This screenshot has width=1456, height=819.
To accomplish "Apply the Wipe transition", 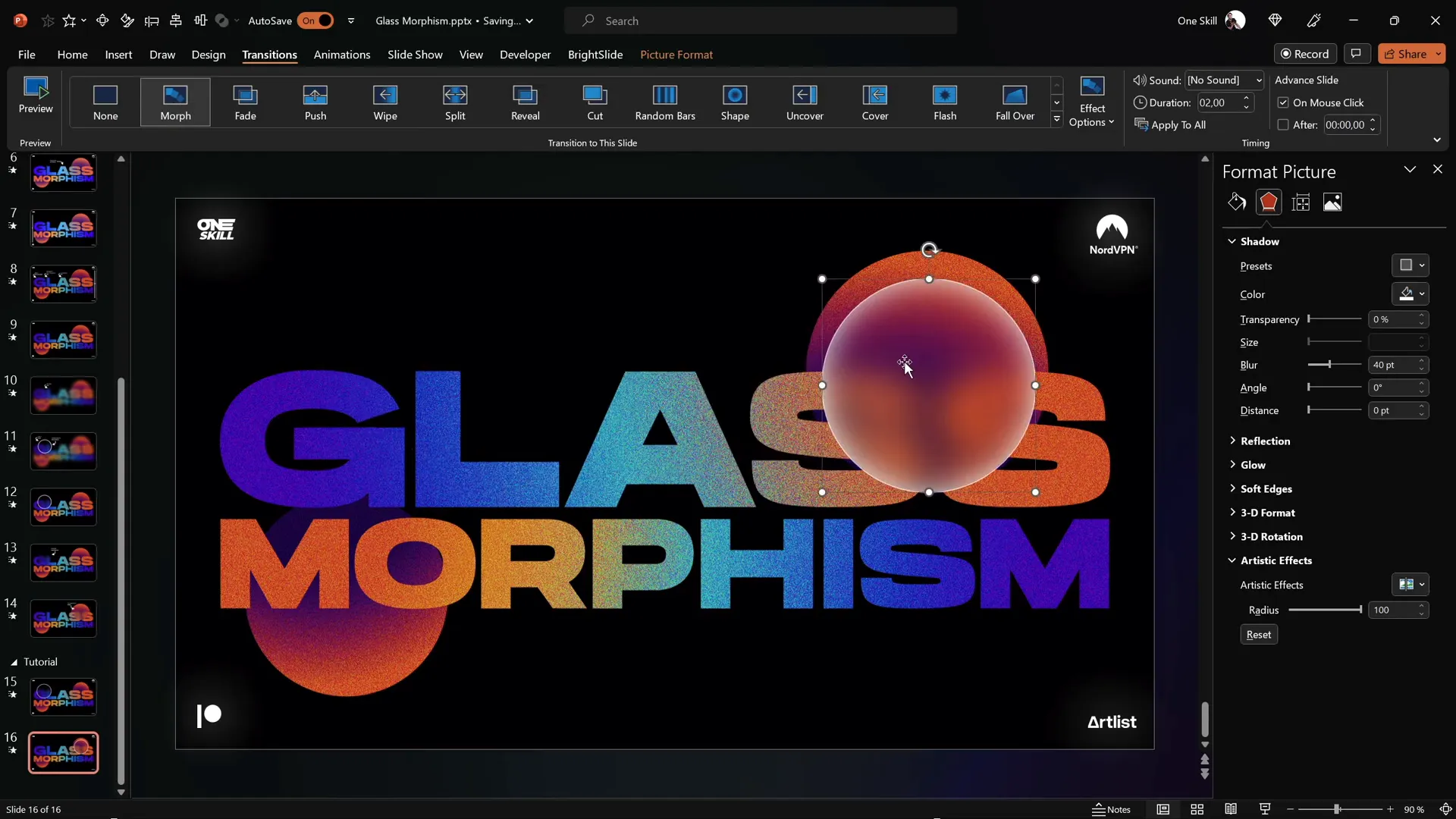I will [x=385, y=102].
